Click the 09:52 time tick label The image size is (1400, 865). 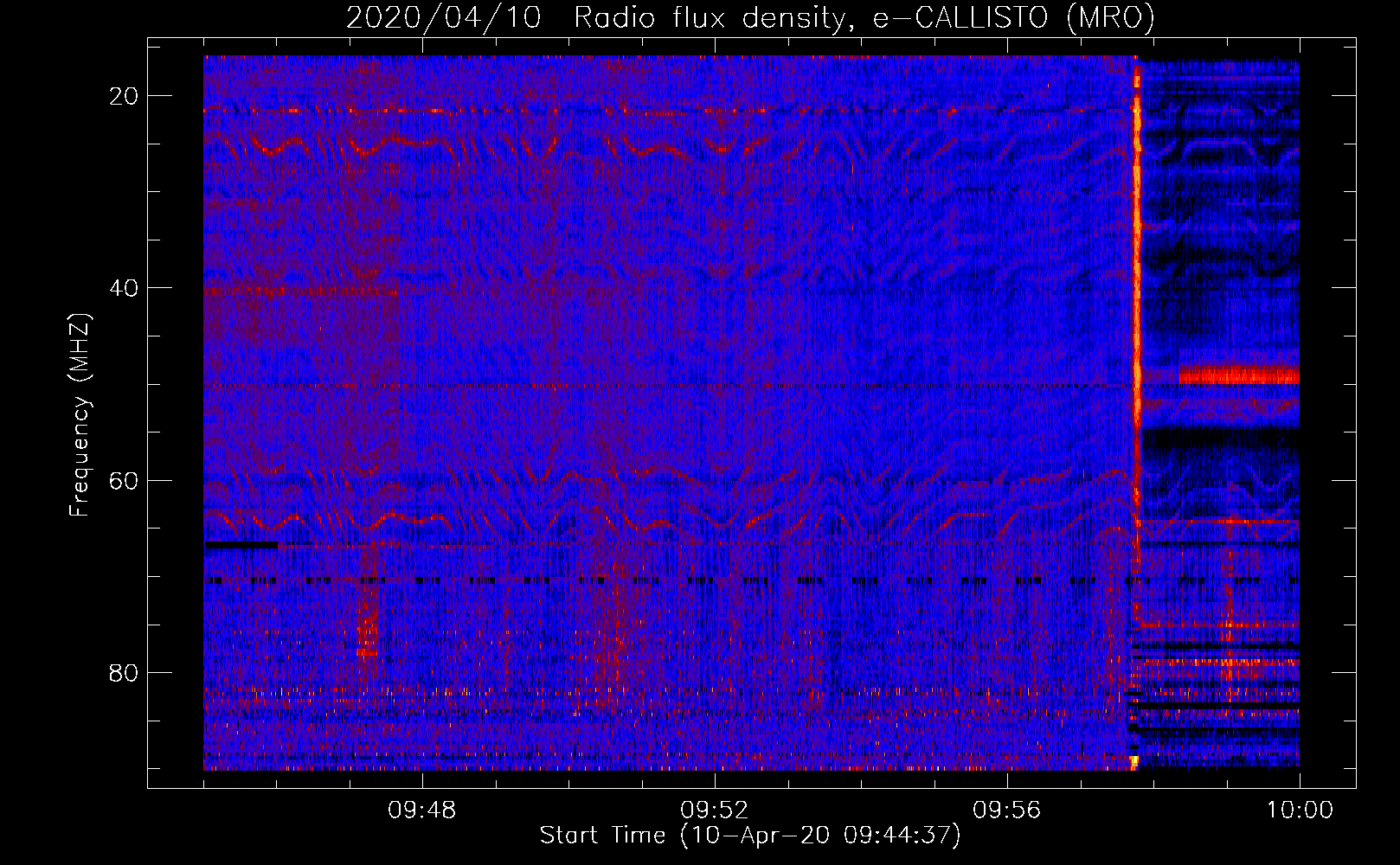pyautogui.click(x=715, y=811)
